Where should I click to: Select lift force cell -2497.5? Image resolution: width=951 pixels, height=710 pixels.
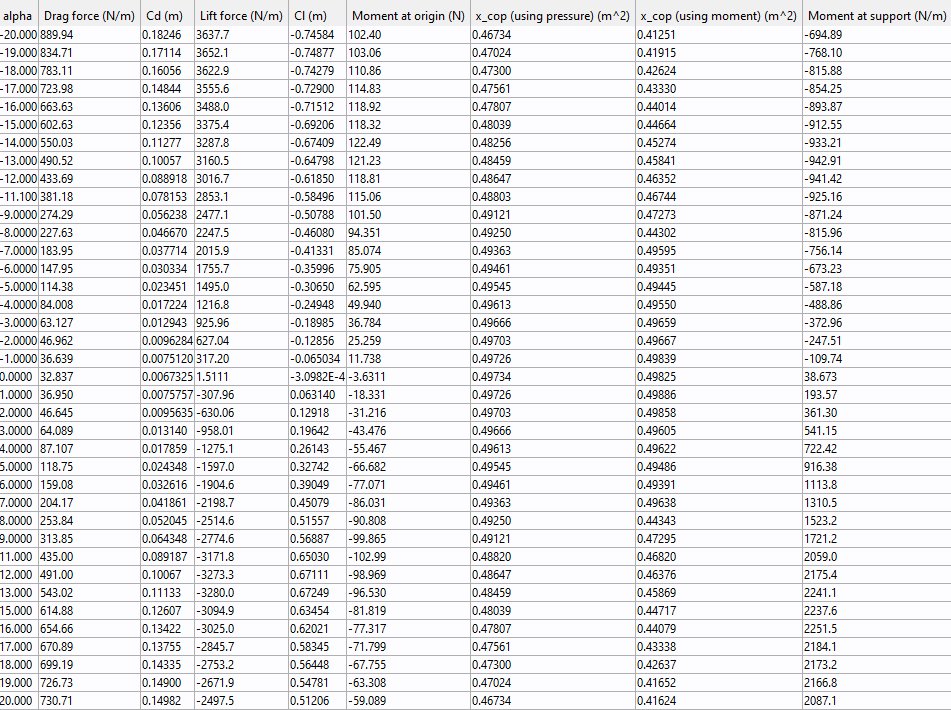241,701
